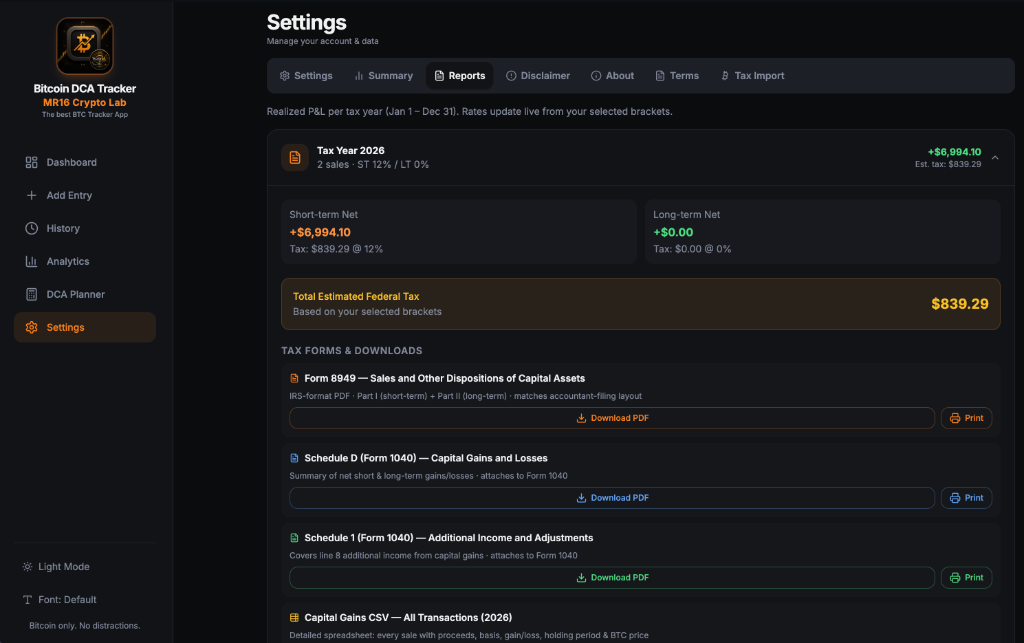1024x643 pixels.
Task: Click the TAX FORMS & DOWNLOADS heading
Action: (351, 351)
